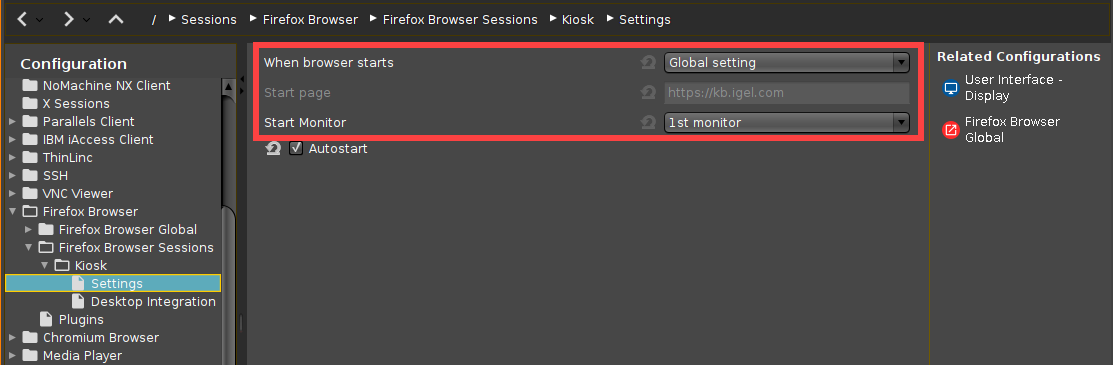Click reset icon beside Autostart
The height and width of the screenshot is (365, 1113).
[x=273, y=148]
